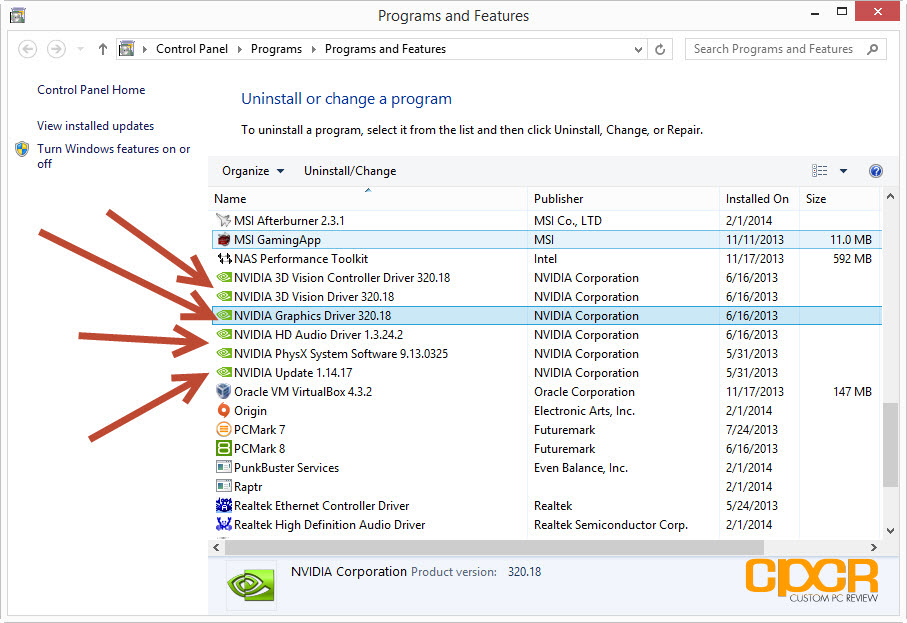Click Control Panel in the breadcrumb

[x=192, y=49]
